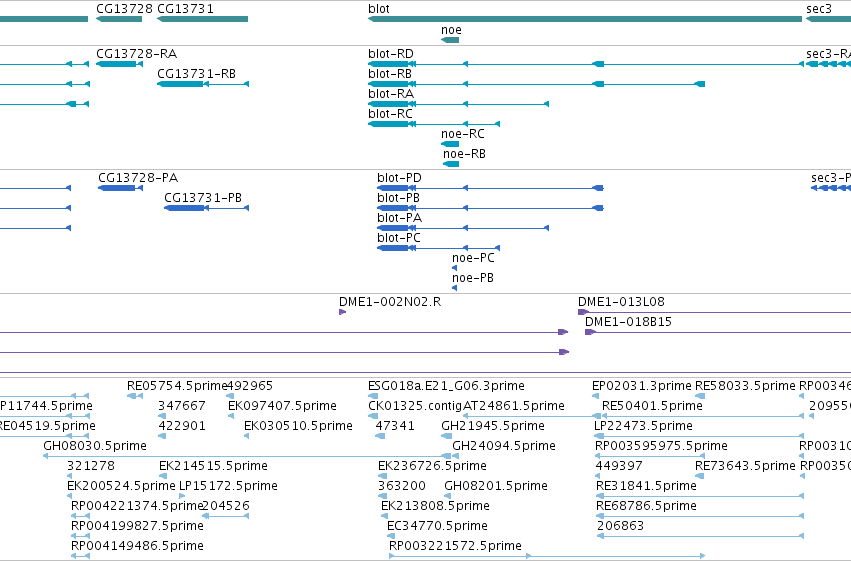The image size is (851, 561).
Task: Select RE58033.5prime EST feature
Action: 700,396
